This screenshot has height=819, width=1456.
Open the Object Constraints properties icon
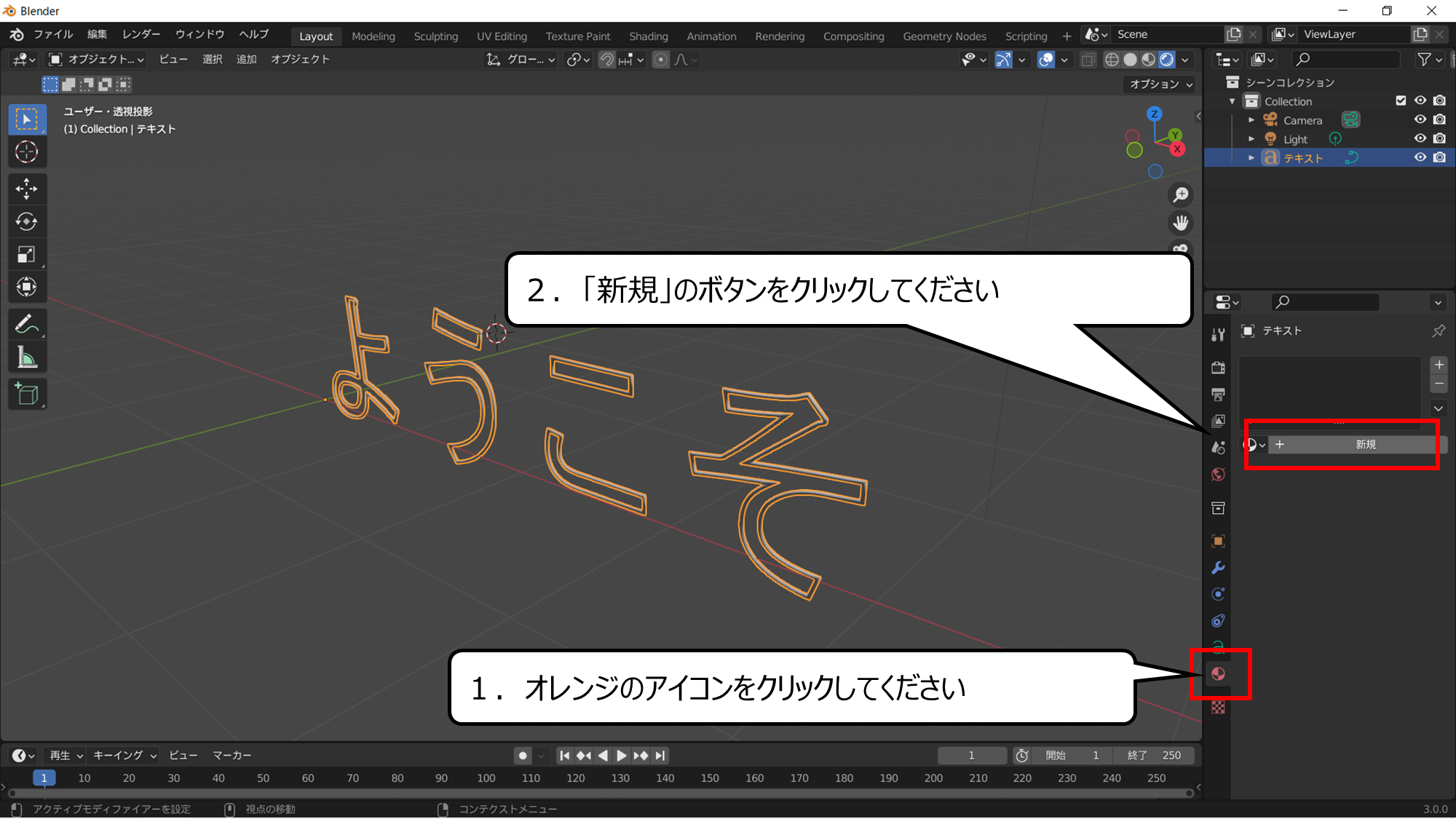pos(1218,621)
